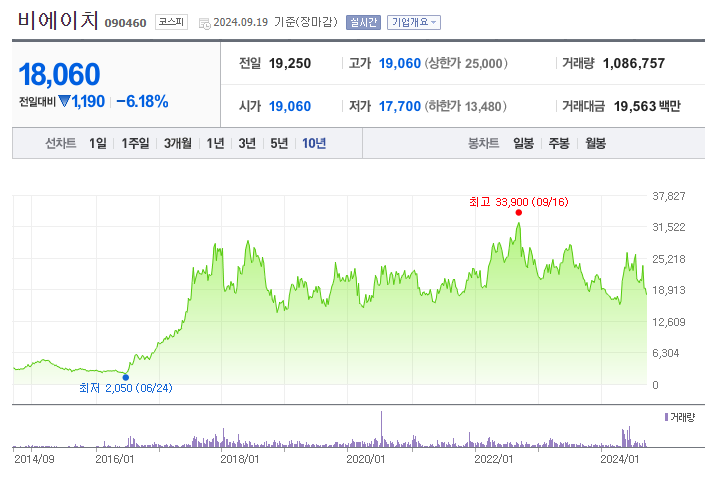Click the tallest volume spike near 2020
This screenshot has height=484, width=705.
(381, 429)
